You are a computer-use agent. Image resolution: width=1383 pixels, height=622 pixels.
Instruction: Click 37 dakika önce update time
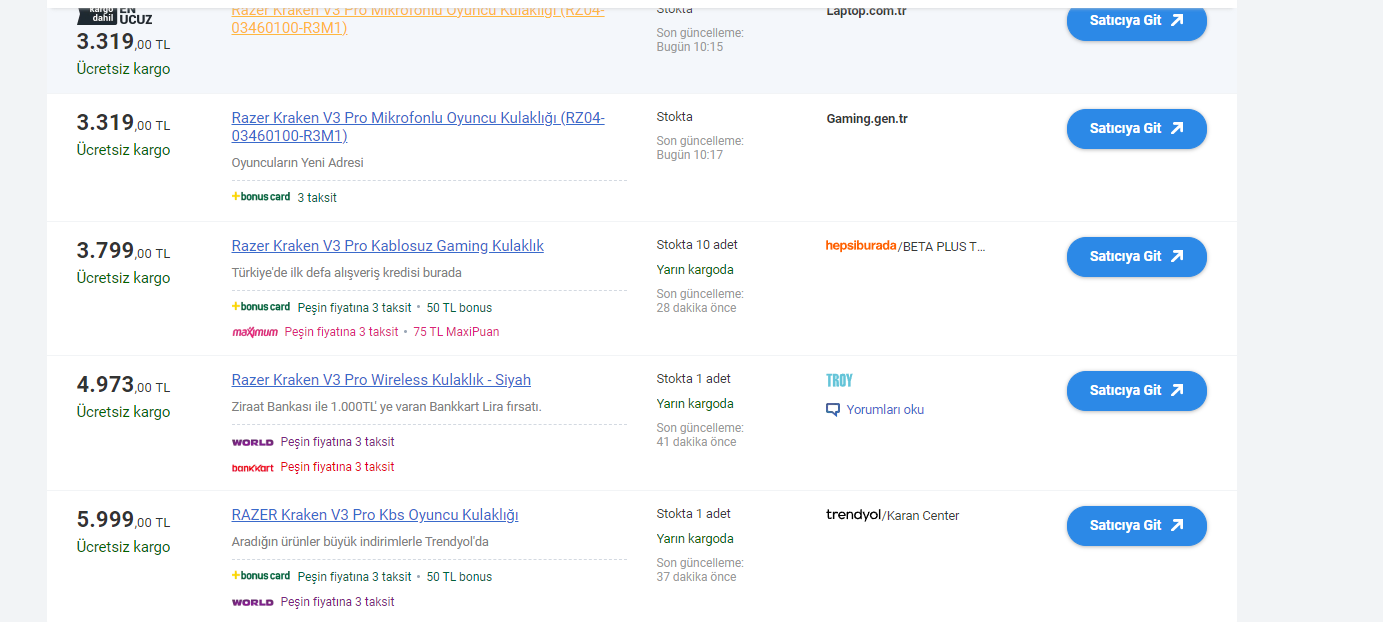[x=696, y=577]
